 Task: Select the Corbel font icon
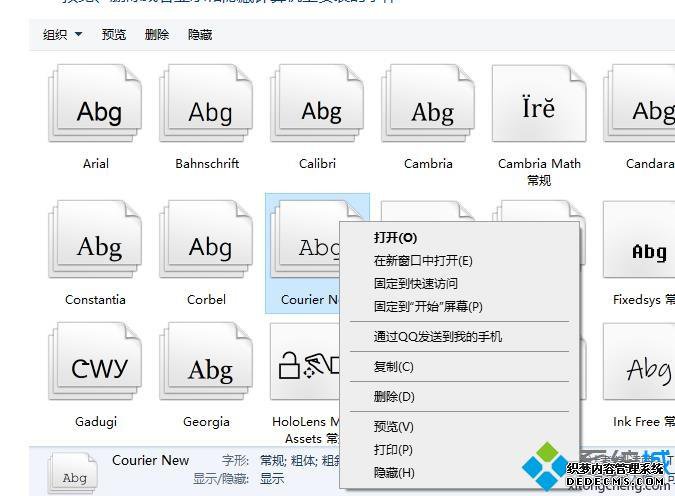[x=206, y=239]
